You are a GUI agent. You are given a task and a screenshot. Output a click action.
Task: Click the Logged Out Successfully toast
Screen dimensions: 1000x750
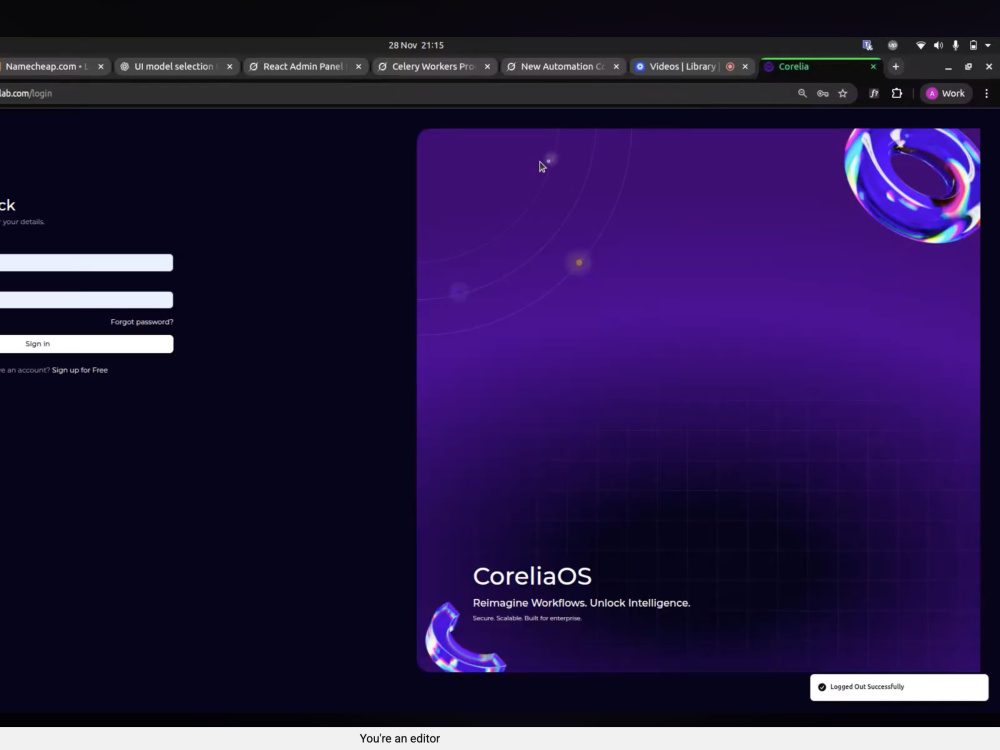[899, 687]
